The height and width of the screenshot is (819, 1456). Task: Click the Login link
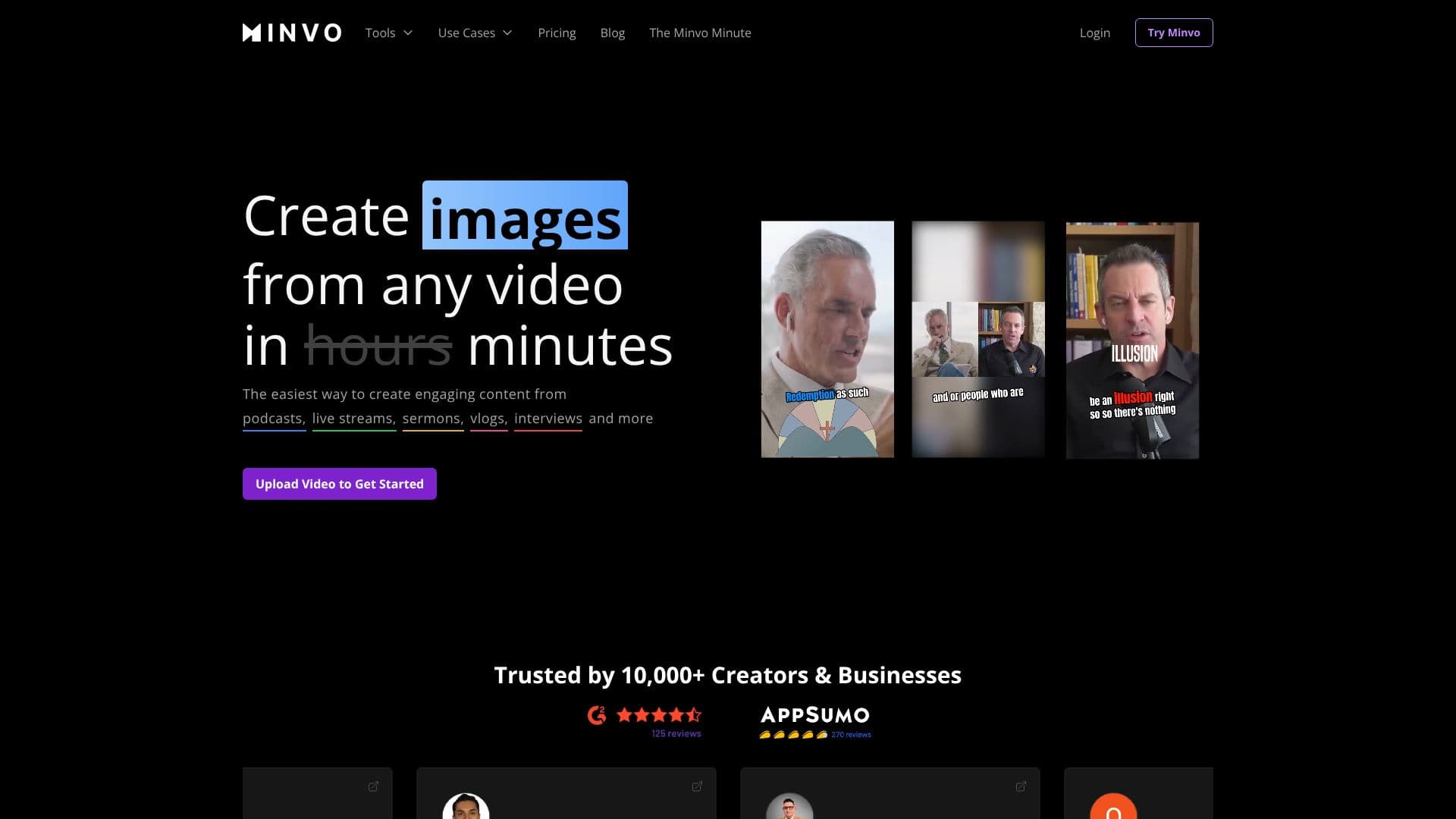tap(1095, 33)
